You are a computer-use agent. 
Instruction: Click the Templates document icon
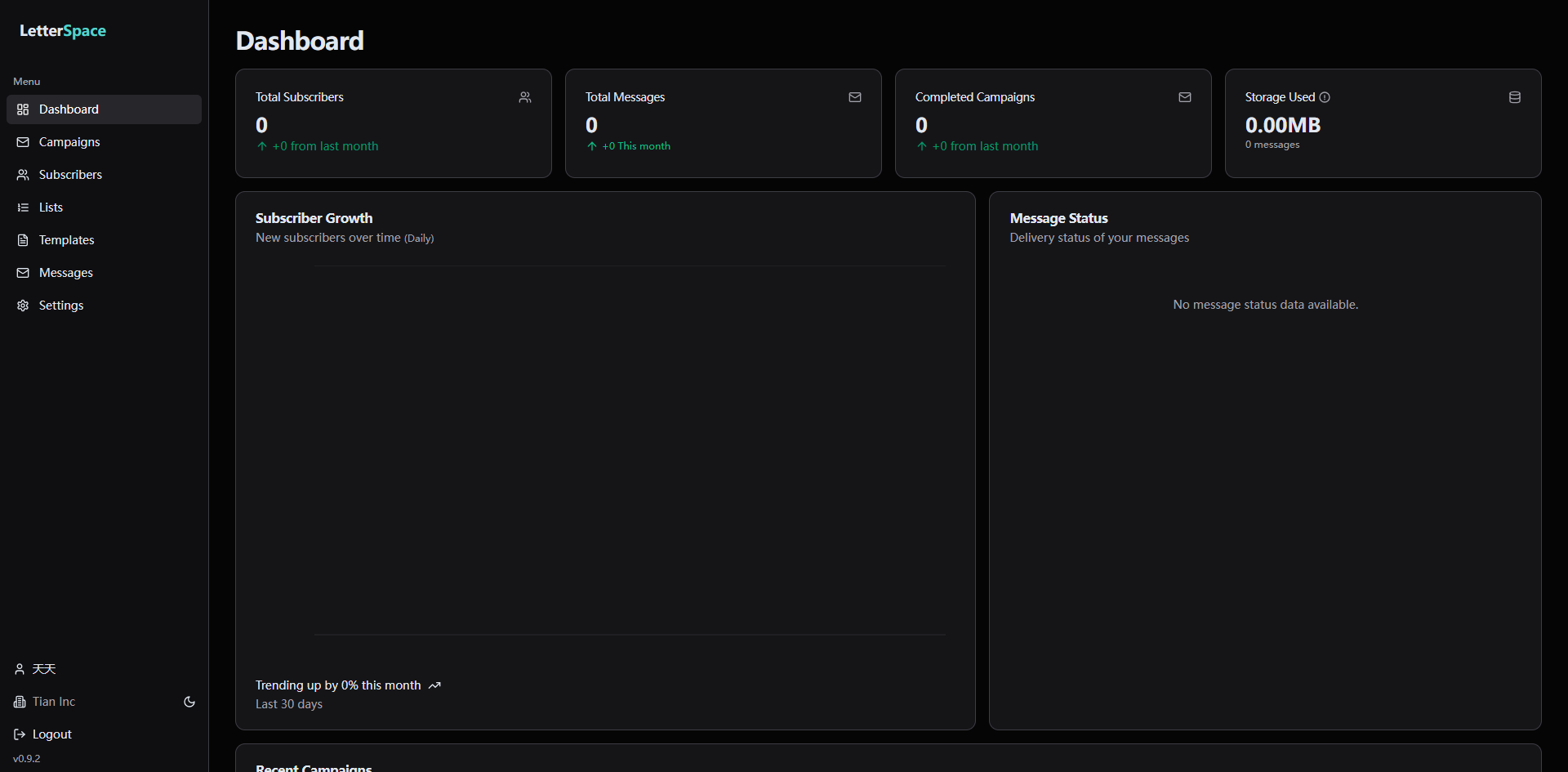[x=23, y=240]
